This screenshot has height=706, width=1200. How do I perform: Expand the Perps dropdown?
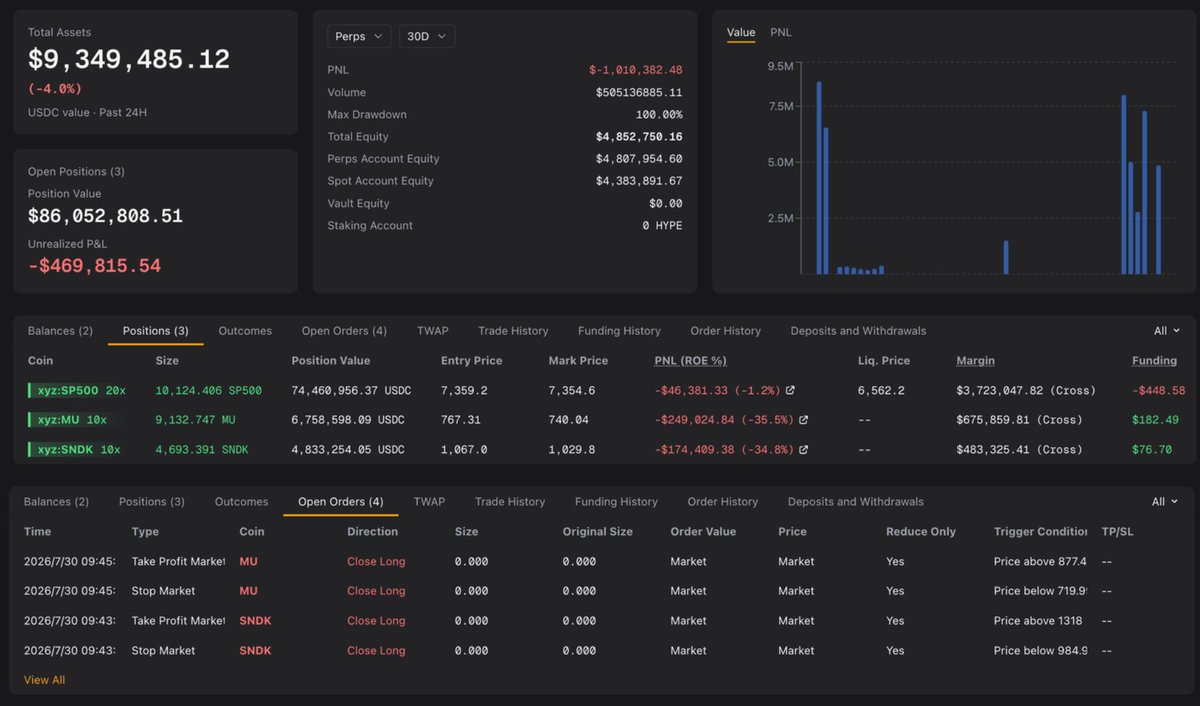(359, 36)
